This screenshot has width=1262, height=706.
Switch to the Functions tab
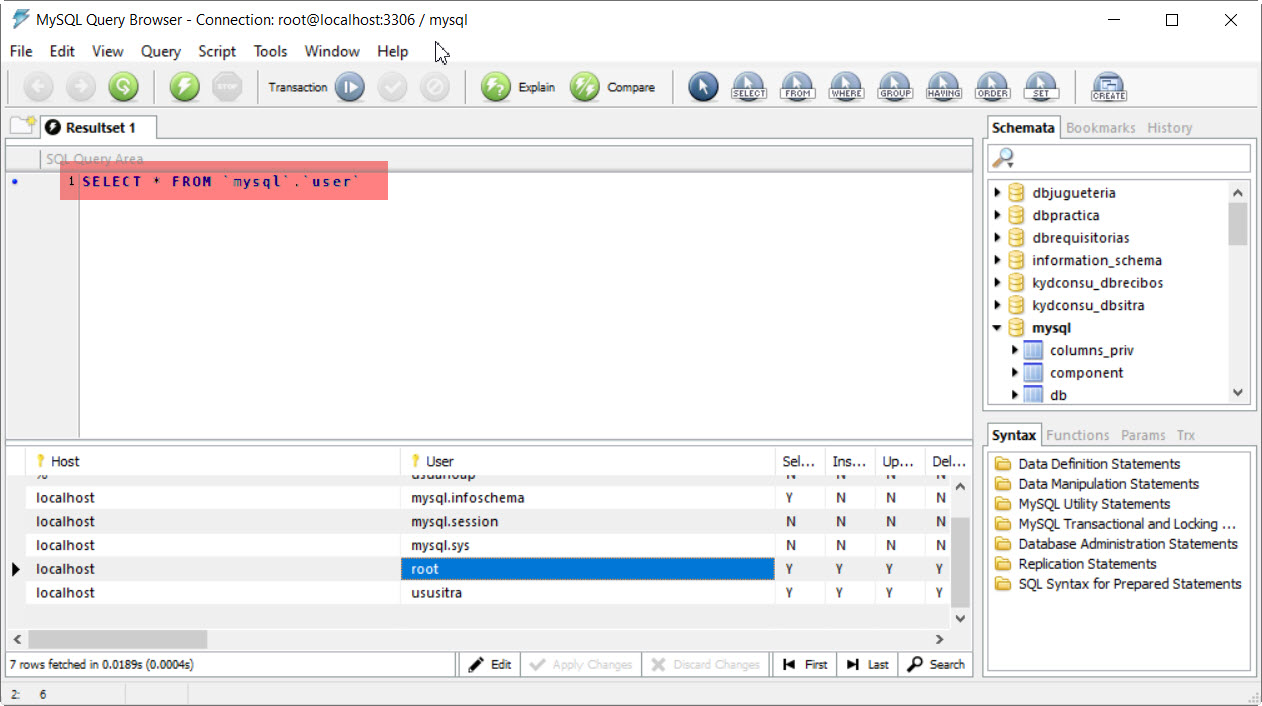(x=1078, y=435)
